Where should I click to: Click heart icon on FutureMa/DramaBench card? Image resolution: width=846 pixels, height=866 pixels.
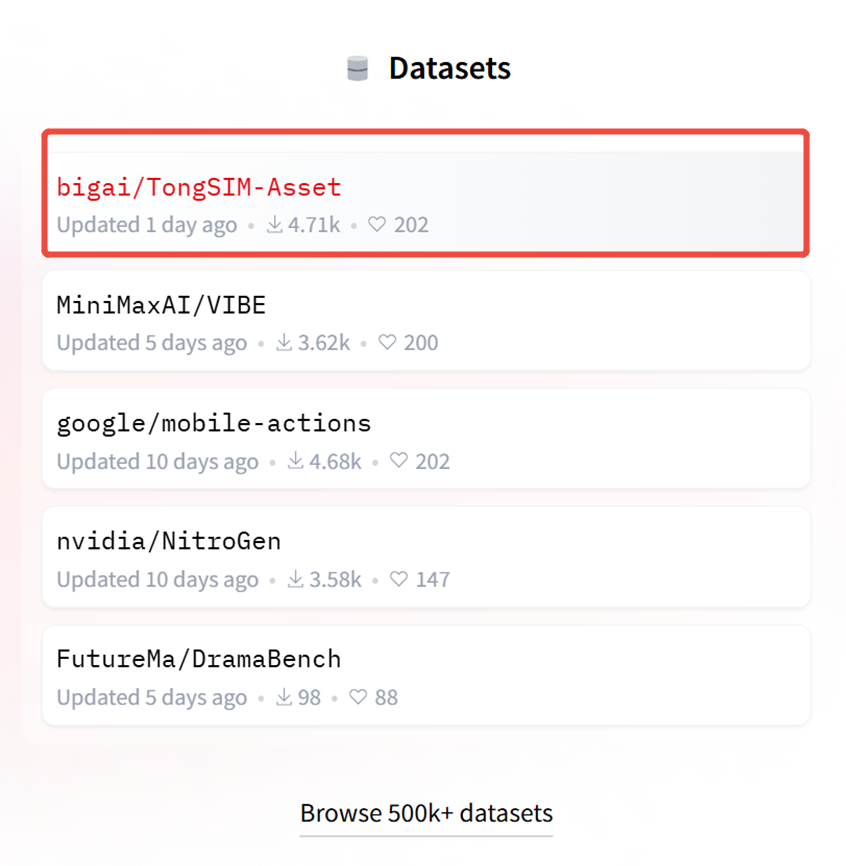358,697
